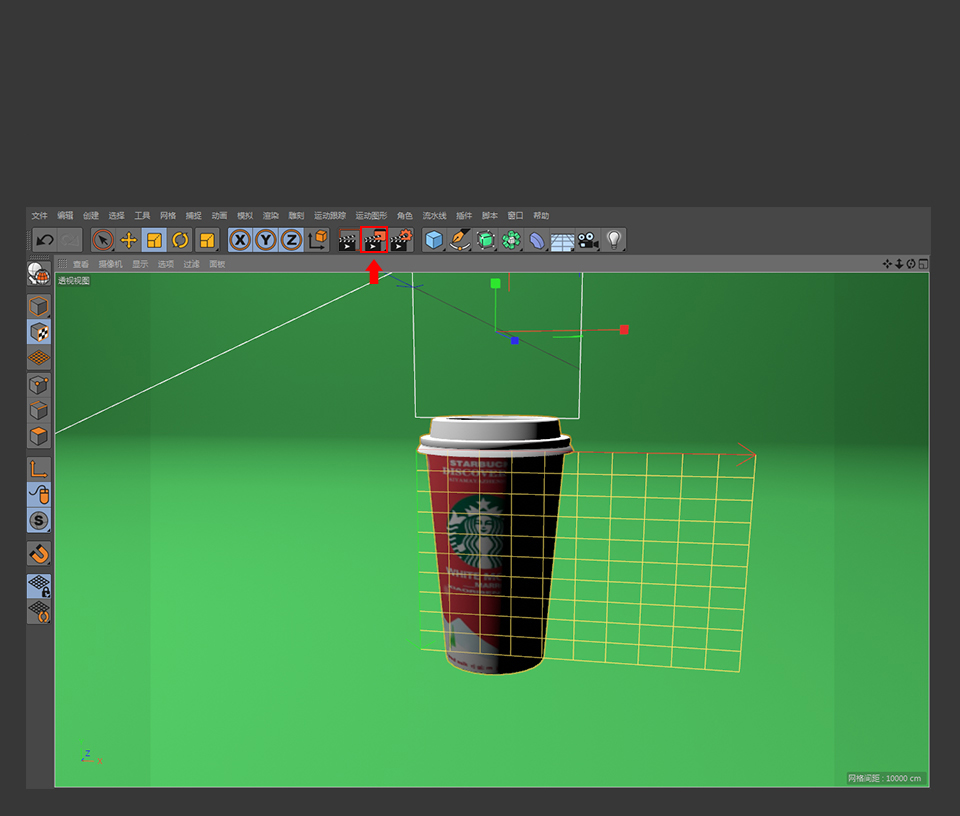
Task: Open the Floor environment icon
Action: [562, 241]
